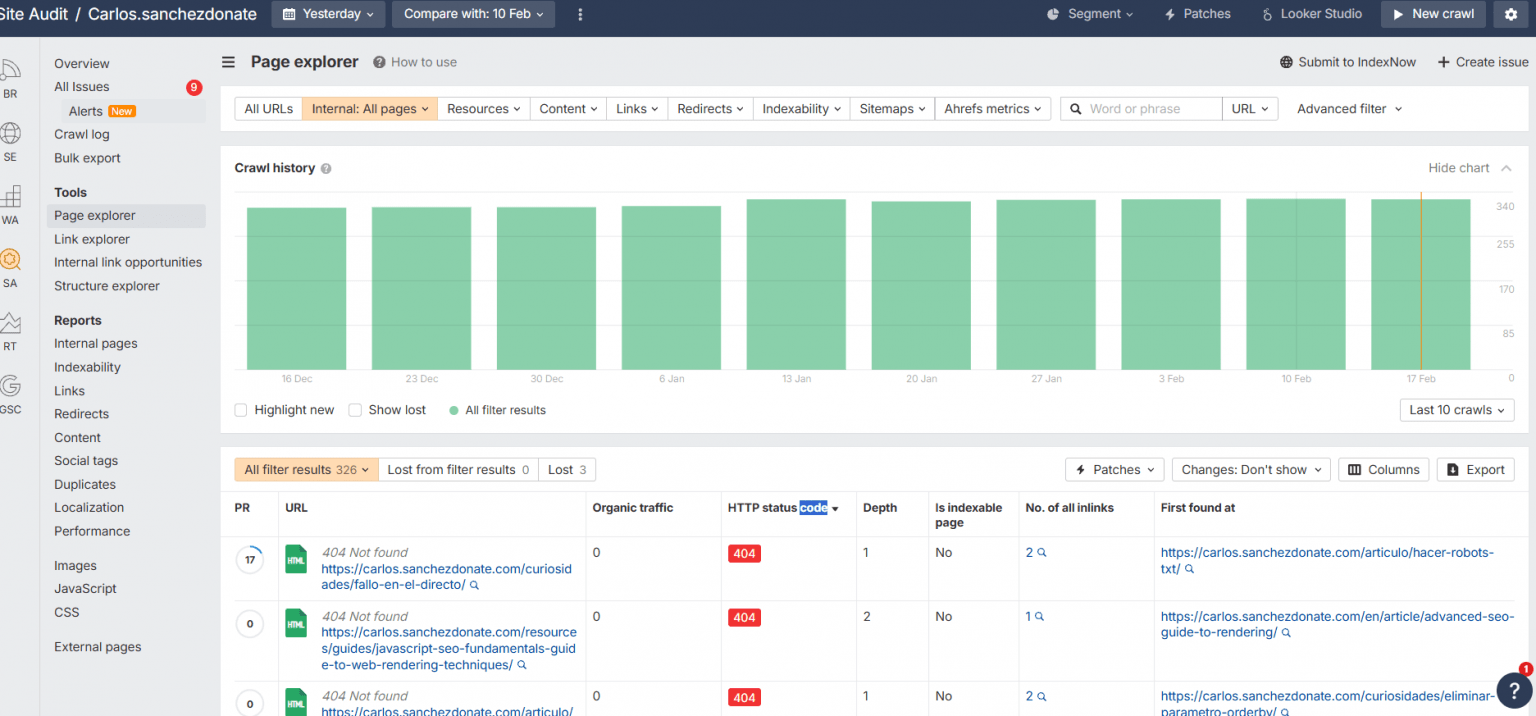This screenshot has width=1536, height=716.
Task: Click the magnifier next to fallo-en-el-directo URL
Action: click(475, 585)
